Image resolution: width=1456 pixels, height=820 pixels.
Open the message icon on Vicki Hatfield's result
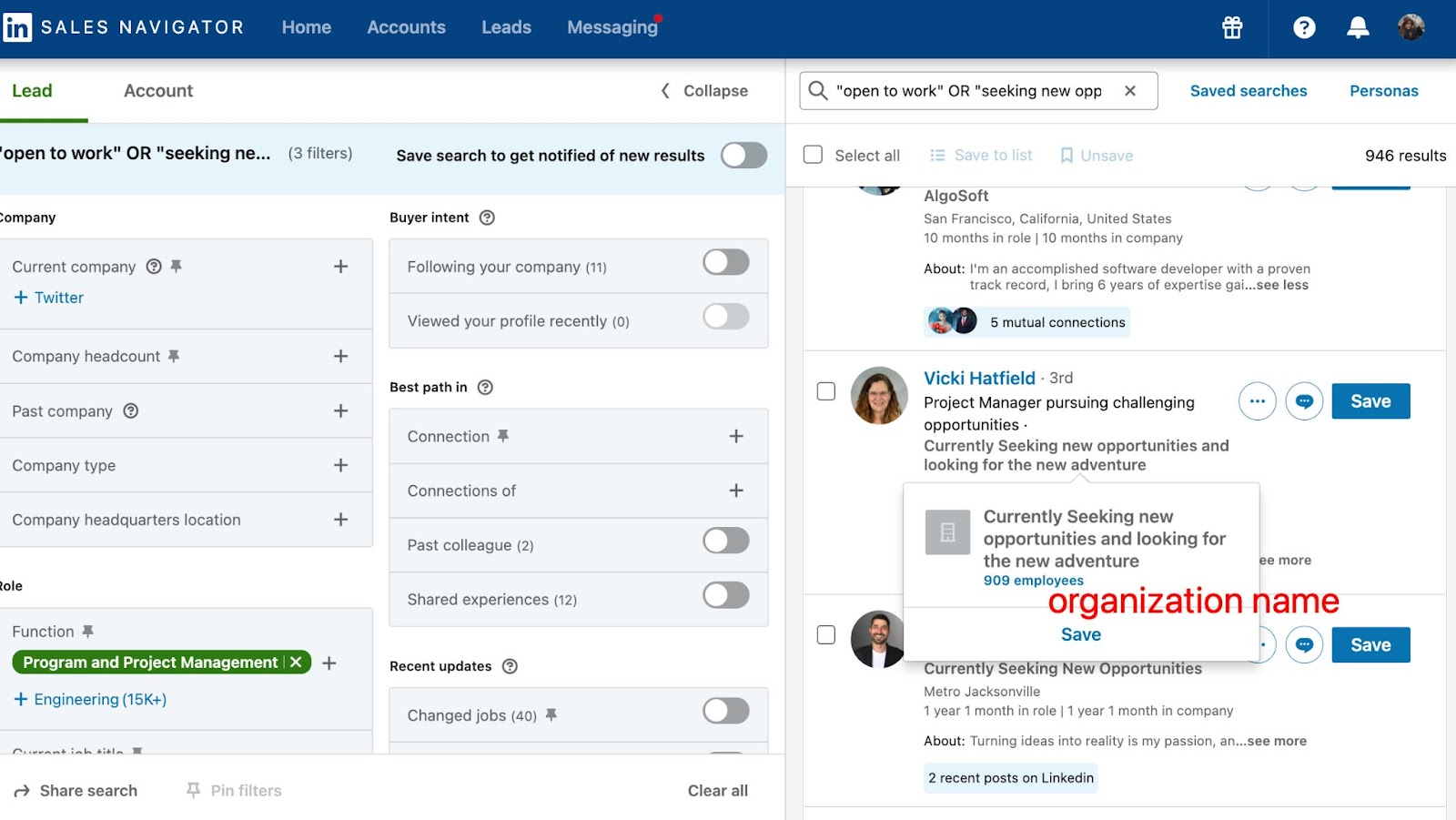[x=1303, y=400]
